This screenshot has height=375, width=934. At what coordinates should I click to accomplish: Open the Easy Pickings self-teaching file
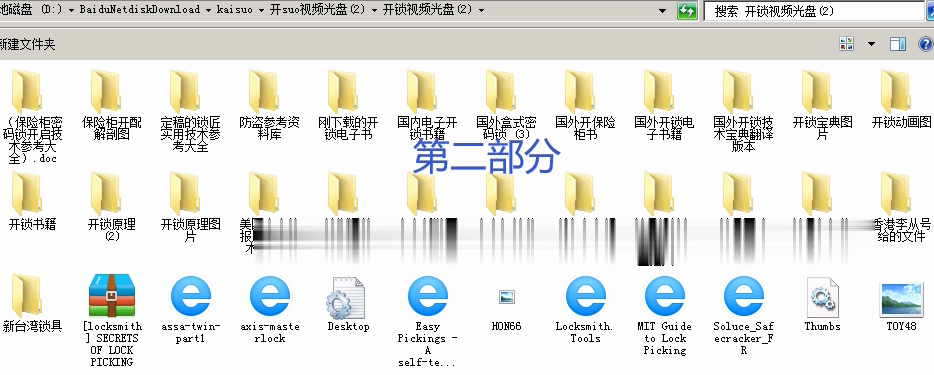[x=428, y=296]
